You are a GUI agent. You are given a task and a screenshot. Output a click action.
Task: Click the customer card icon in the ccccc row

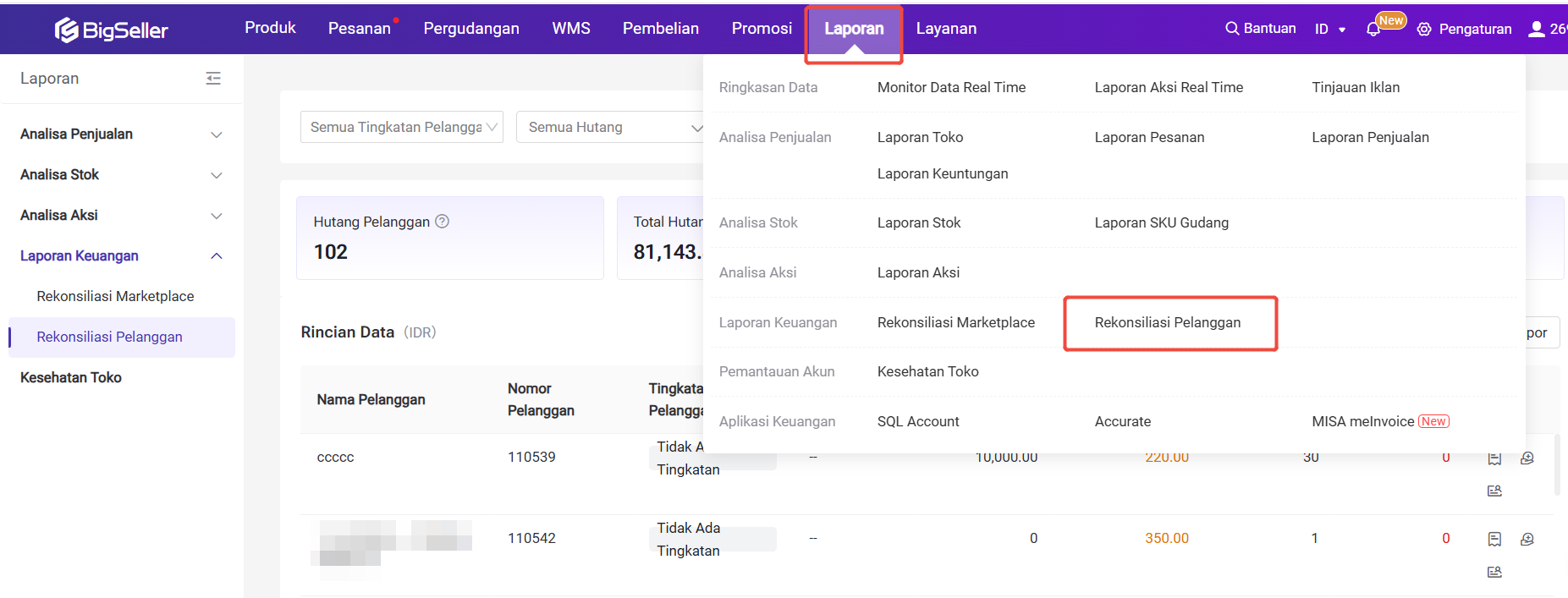[1494, 491]
